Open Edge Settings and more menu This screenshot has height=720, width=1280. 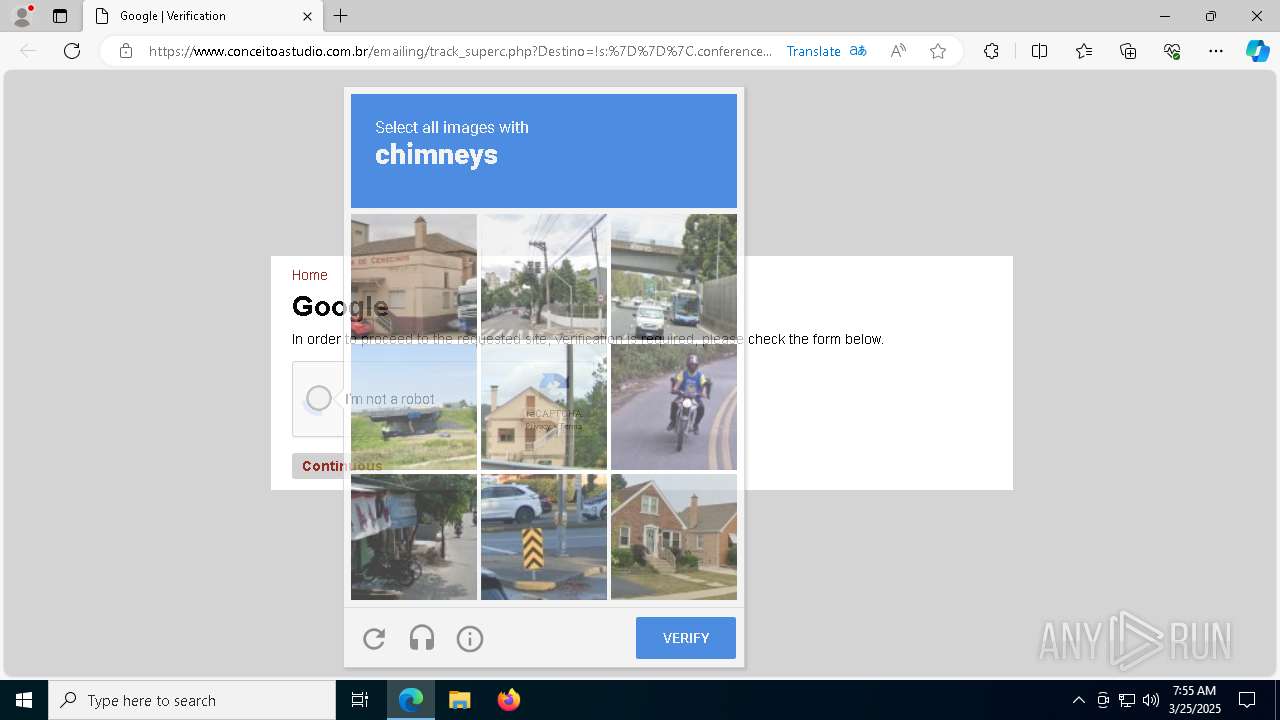click(1216, 51)
